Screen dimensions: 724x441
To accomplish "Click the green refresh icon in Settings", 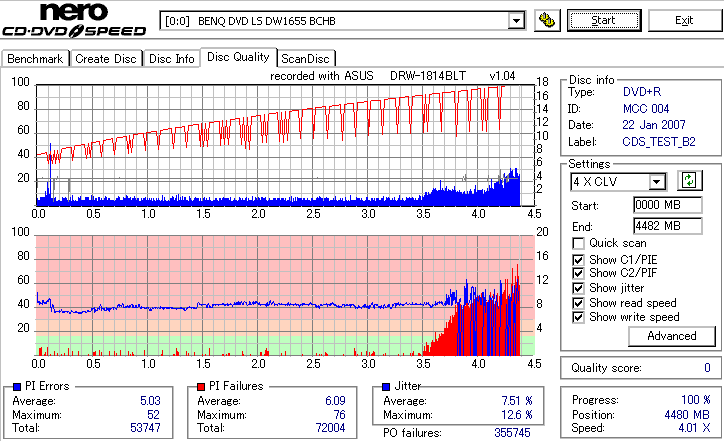I will pos(689,181).
